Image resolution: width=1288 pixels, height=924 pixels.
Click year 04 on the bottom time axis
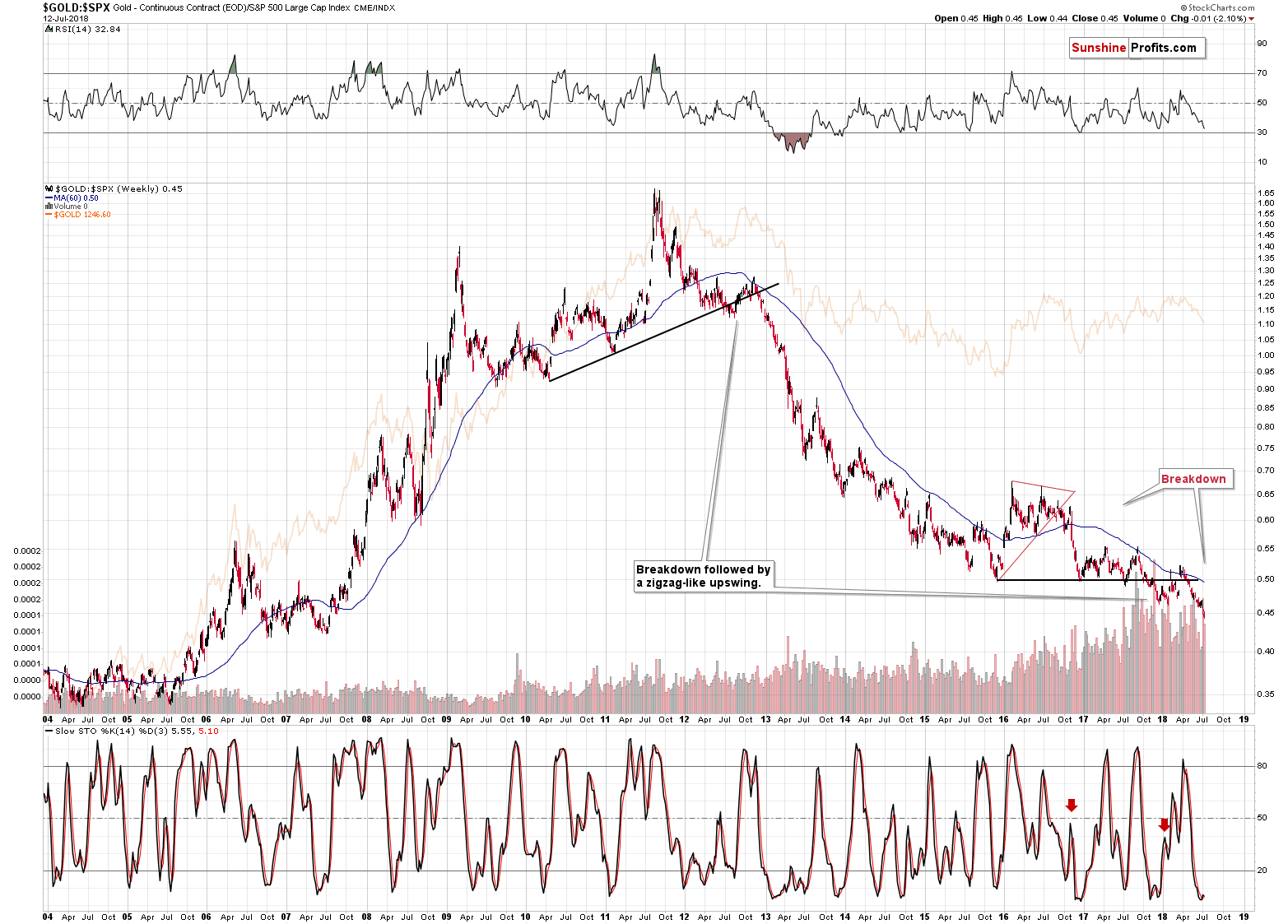click(x=48, y=917)
